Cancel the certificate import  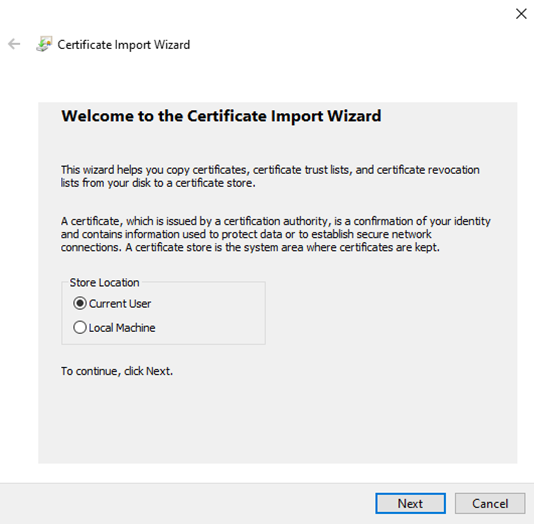coord(490,503)
